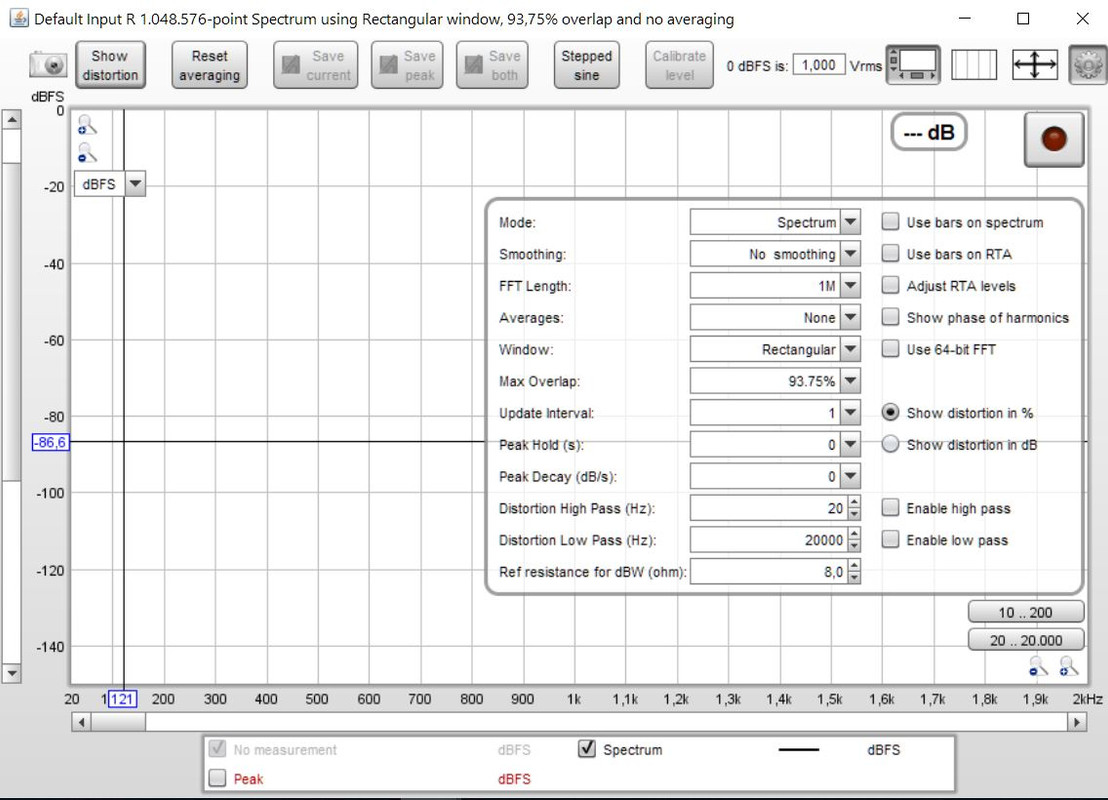Click the Java app icon in title bar
Image resolution: width=1108 pixels, height=800 pixels.
pyautogui.click(x=19, y=18)
